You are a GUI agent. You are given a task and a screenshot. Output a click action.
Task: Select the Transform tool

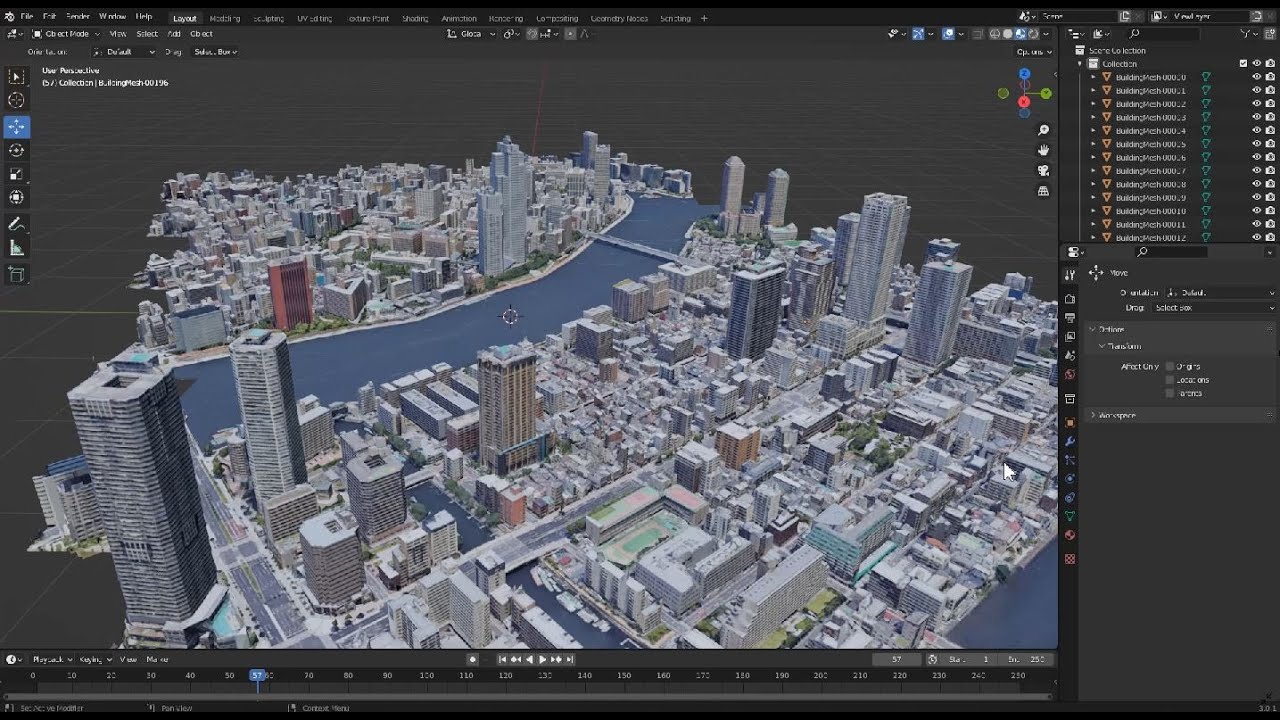point(16,198)
